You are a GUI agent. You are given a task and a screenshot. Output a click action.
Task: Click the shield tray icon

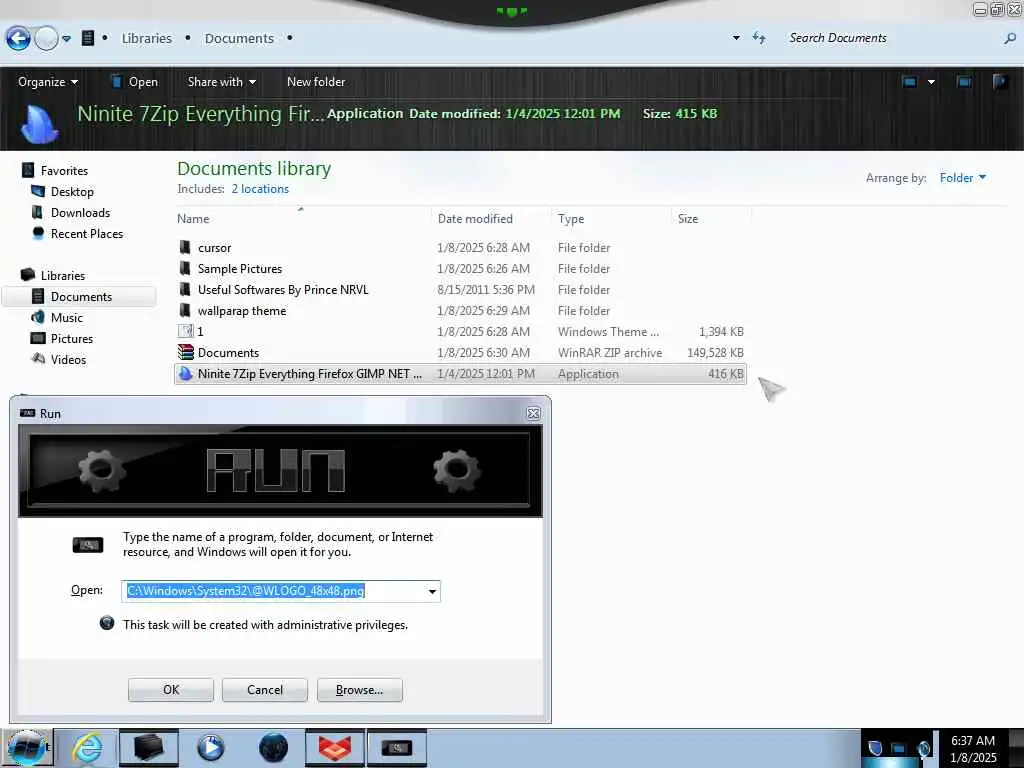[x=875, y=748]
